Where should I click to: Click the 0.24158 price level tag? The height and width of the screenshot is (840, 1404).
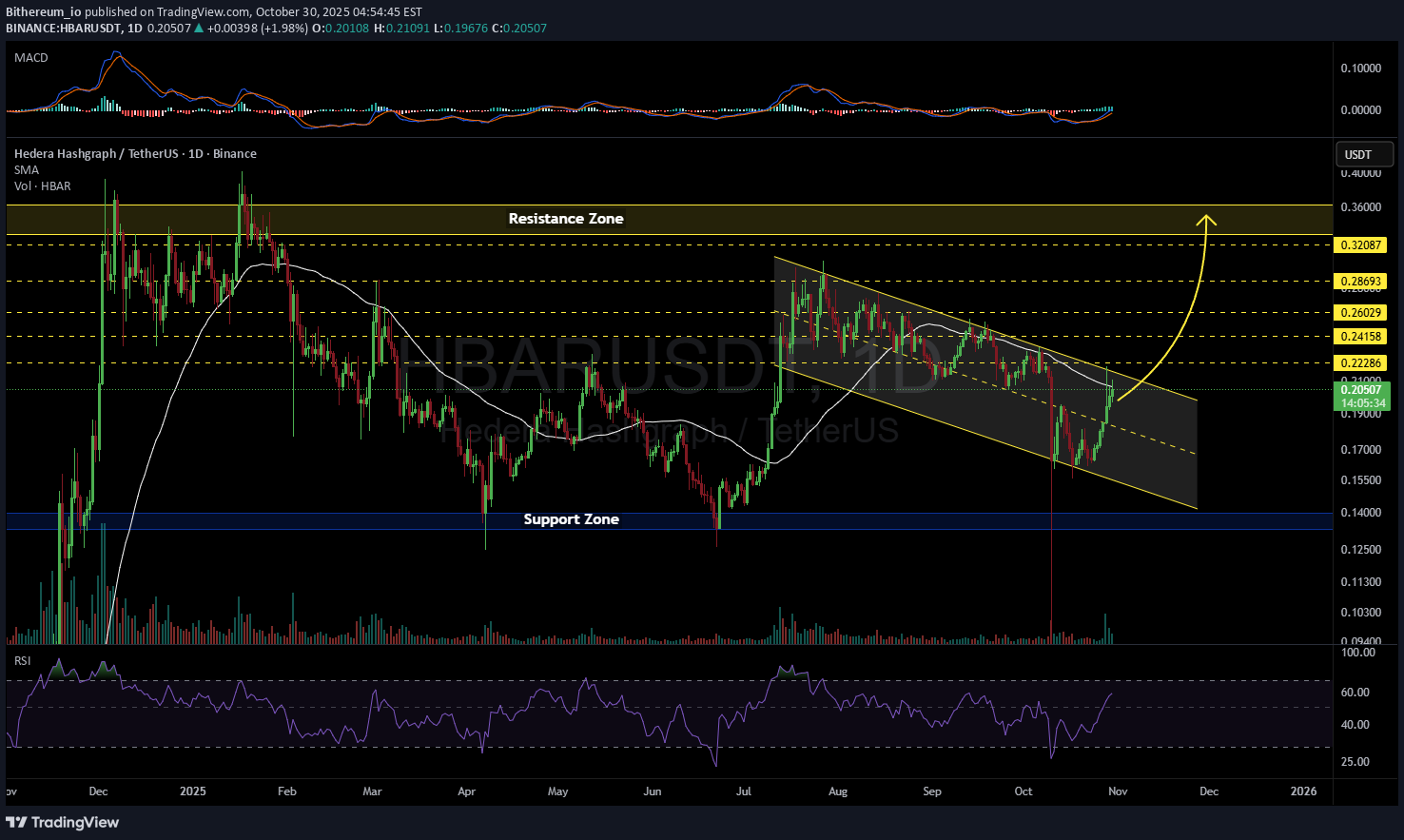coord(1361,337)
